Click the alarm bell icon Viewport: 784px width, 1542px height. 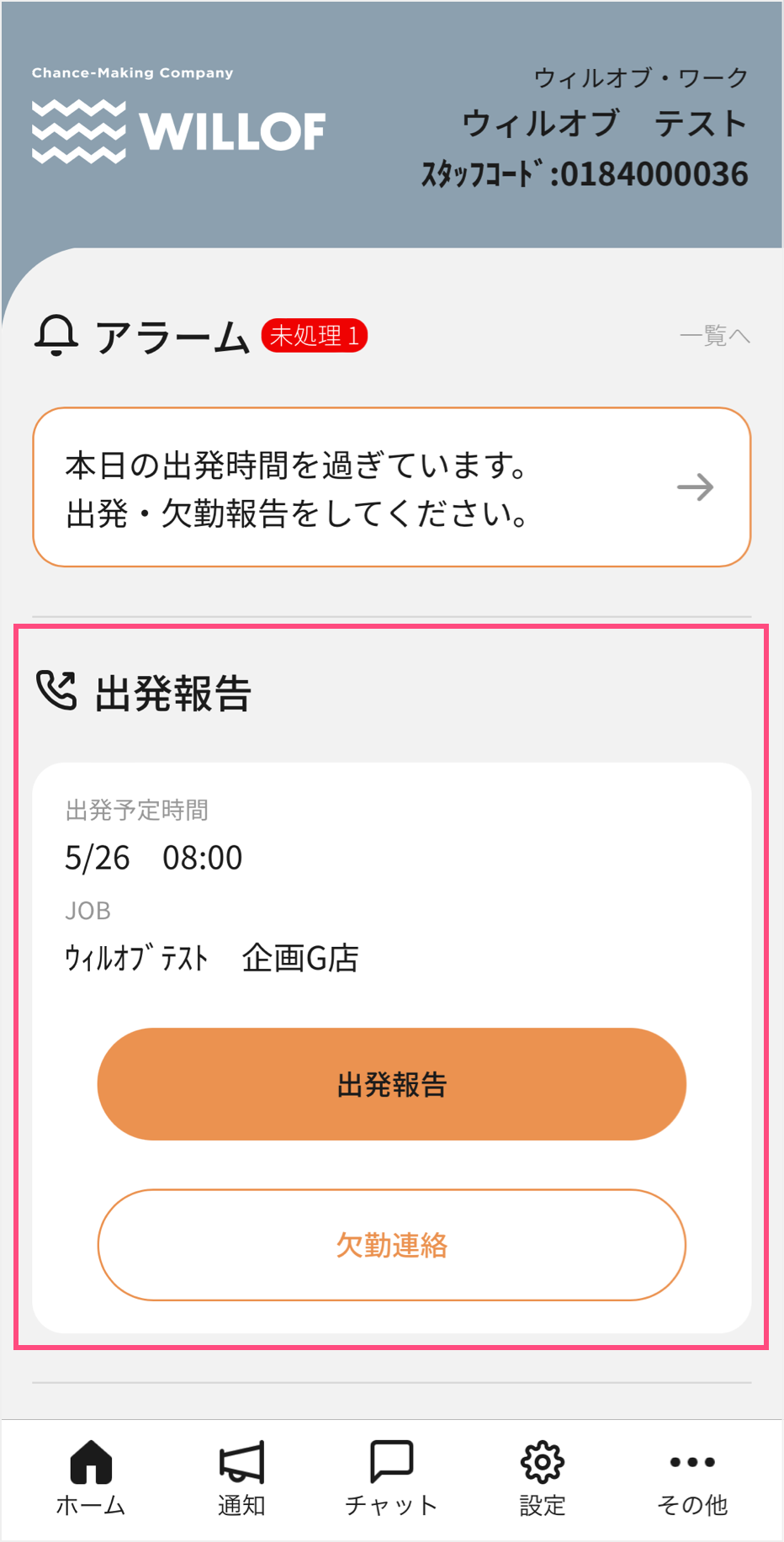(x=56, y=336)
